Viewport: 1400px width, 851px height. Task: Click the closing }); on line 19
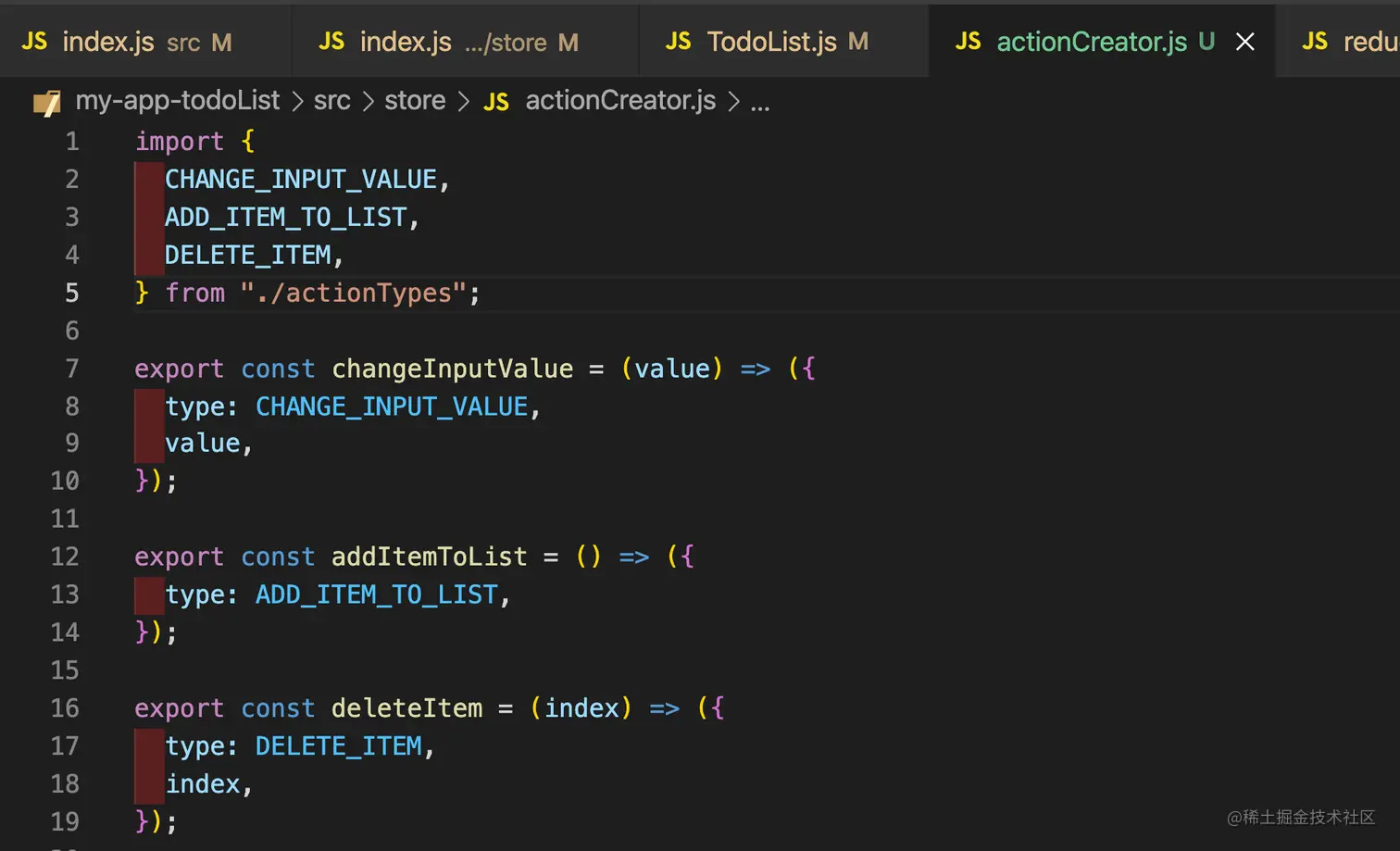pyautogui.click(x=156, y=821)
